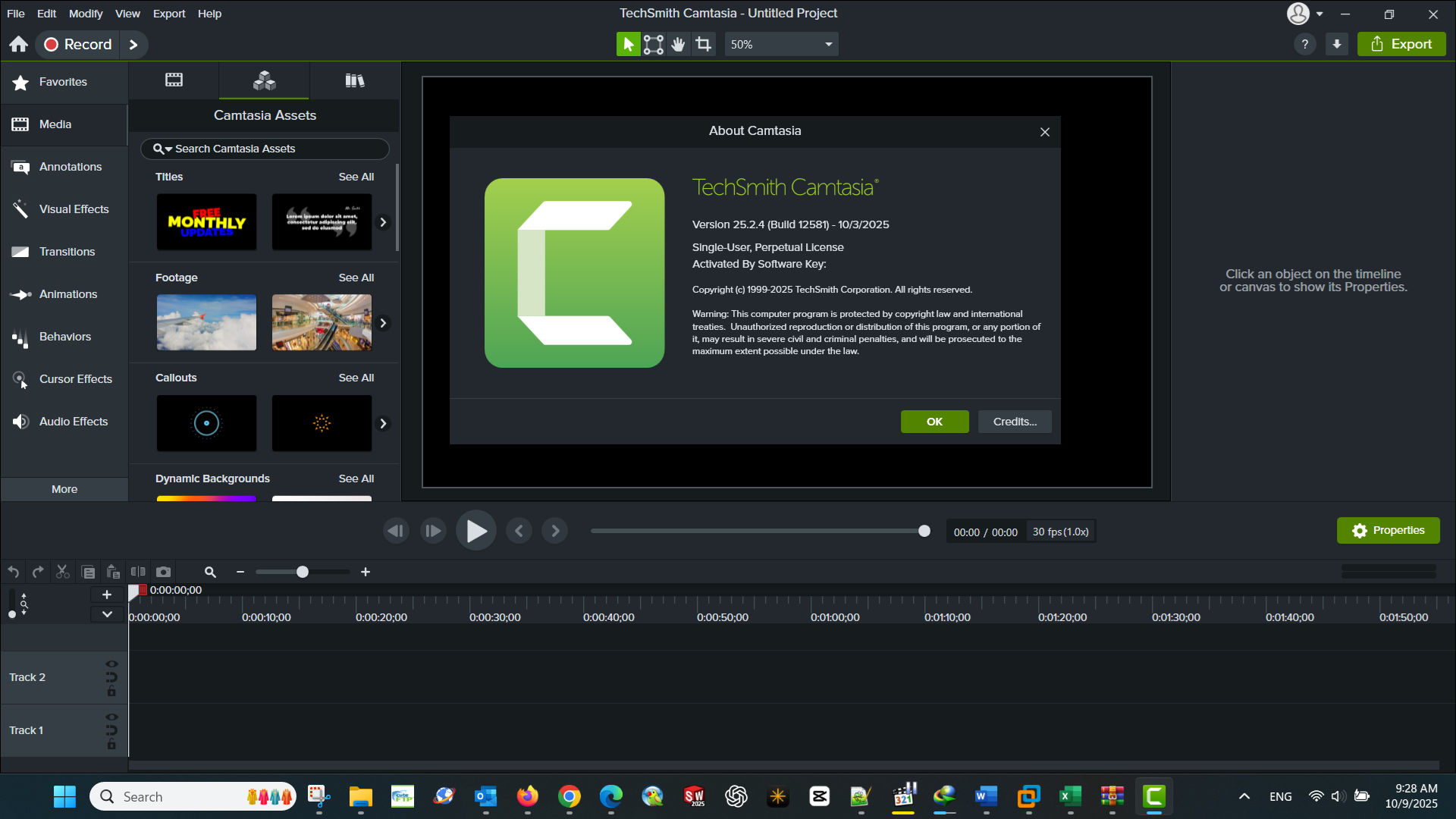The height and width of the screenshot is (819, 1456).
Task: Click See All next to Footage
Action: click(x=356, y=278)
